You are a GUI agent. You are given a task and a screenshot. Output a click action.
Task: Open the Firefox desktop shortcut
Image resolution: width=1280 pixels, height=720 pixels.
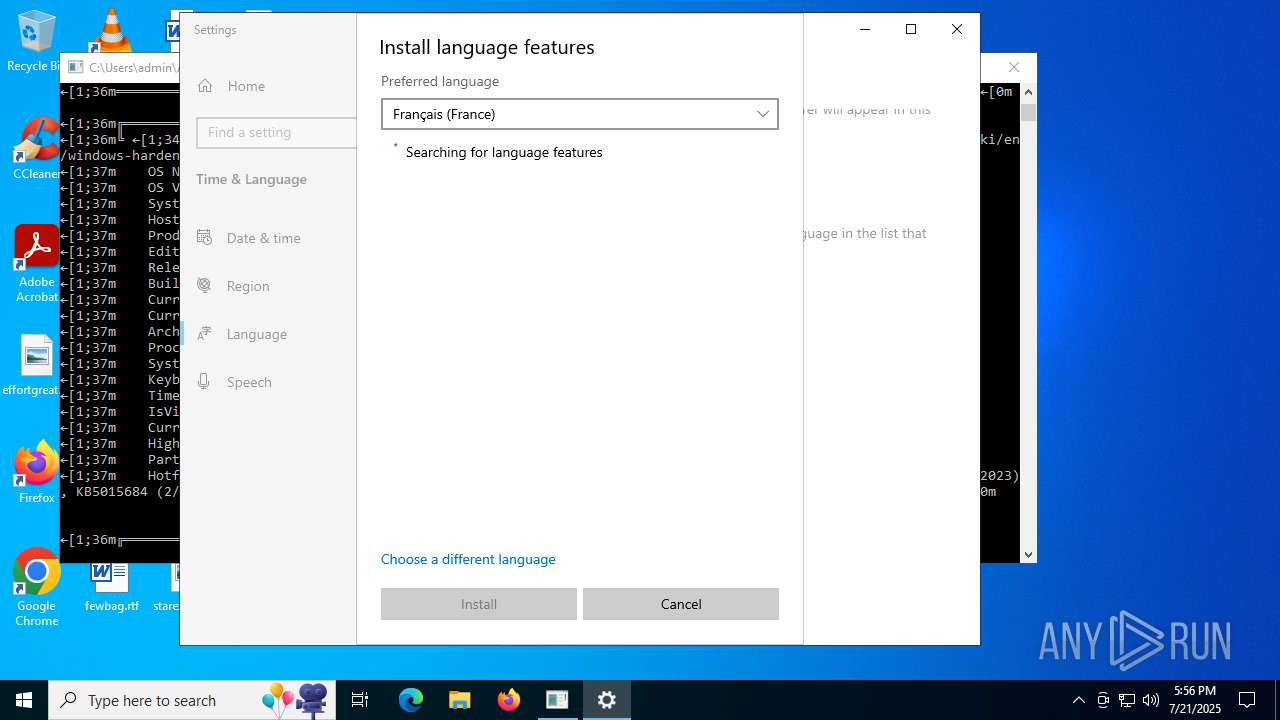pyautogui.click(x=37, y=472)
